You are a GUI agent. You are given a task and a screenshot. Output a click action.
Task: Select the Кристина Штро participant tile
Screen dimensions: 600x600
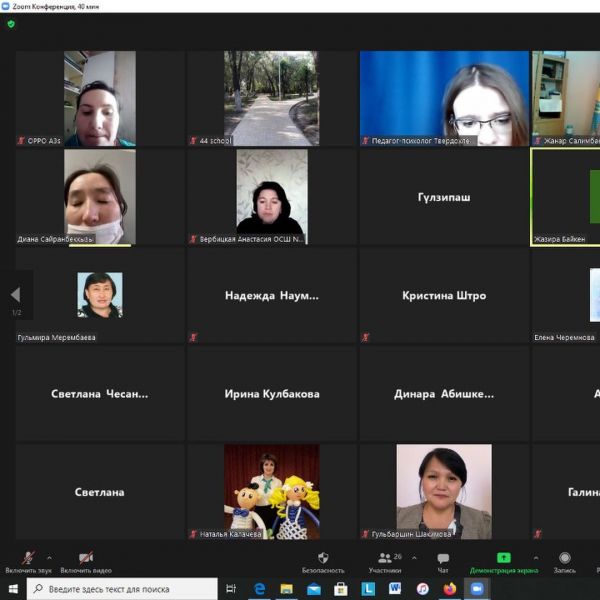[x=444, y=295]
